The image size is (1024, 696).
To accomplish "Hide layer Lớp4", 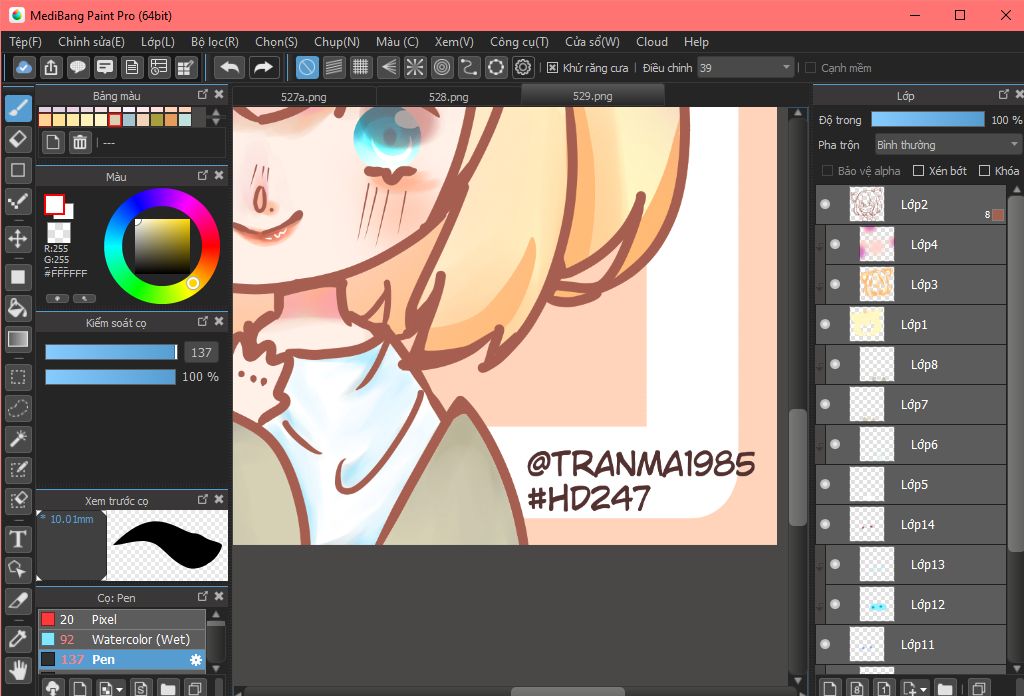I will point(835,244).
